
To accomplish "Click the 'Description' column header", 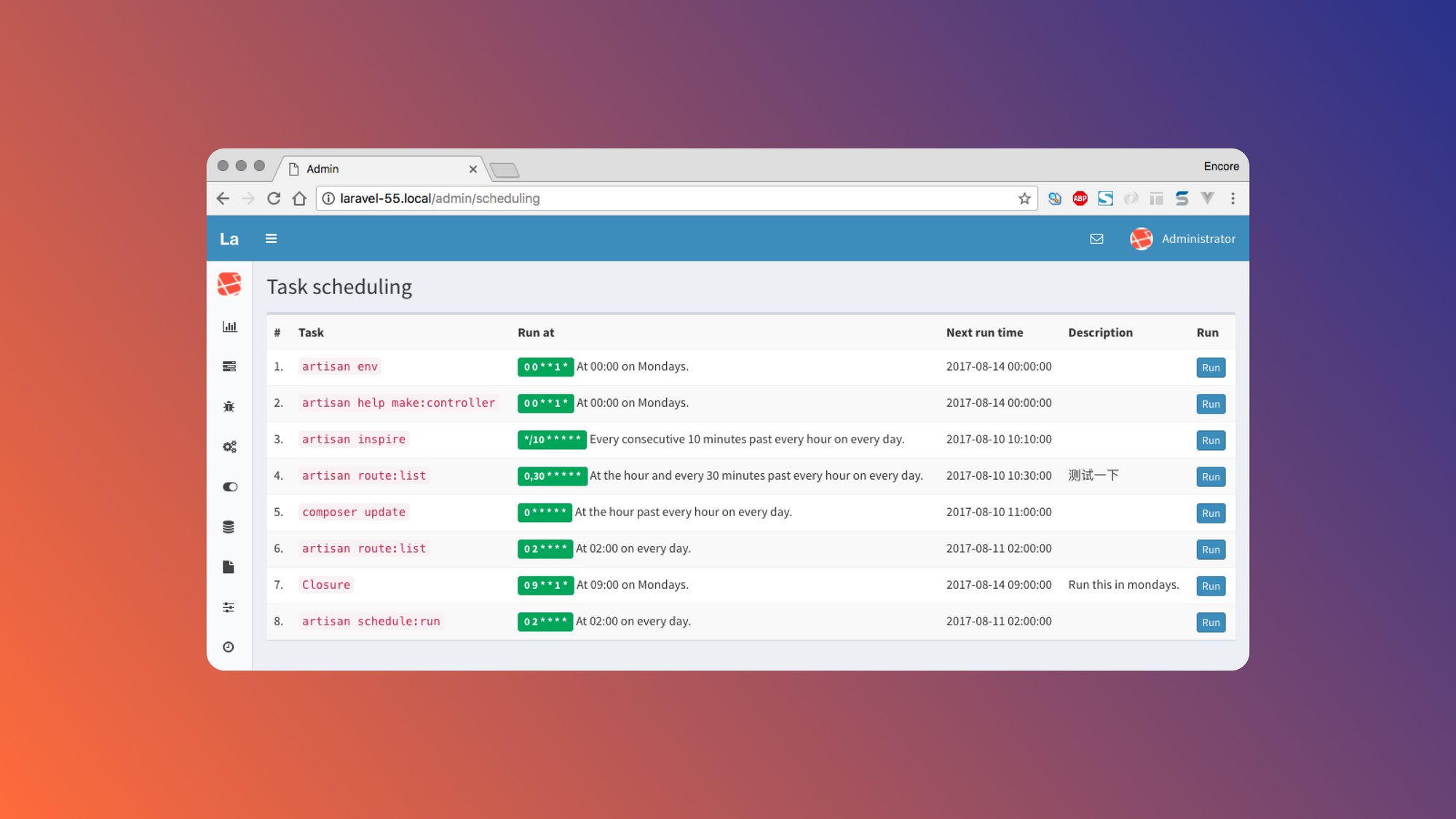I will [1100, 333].
